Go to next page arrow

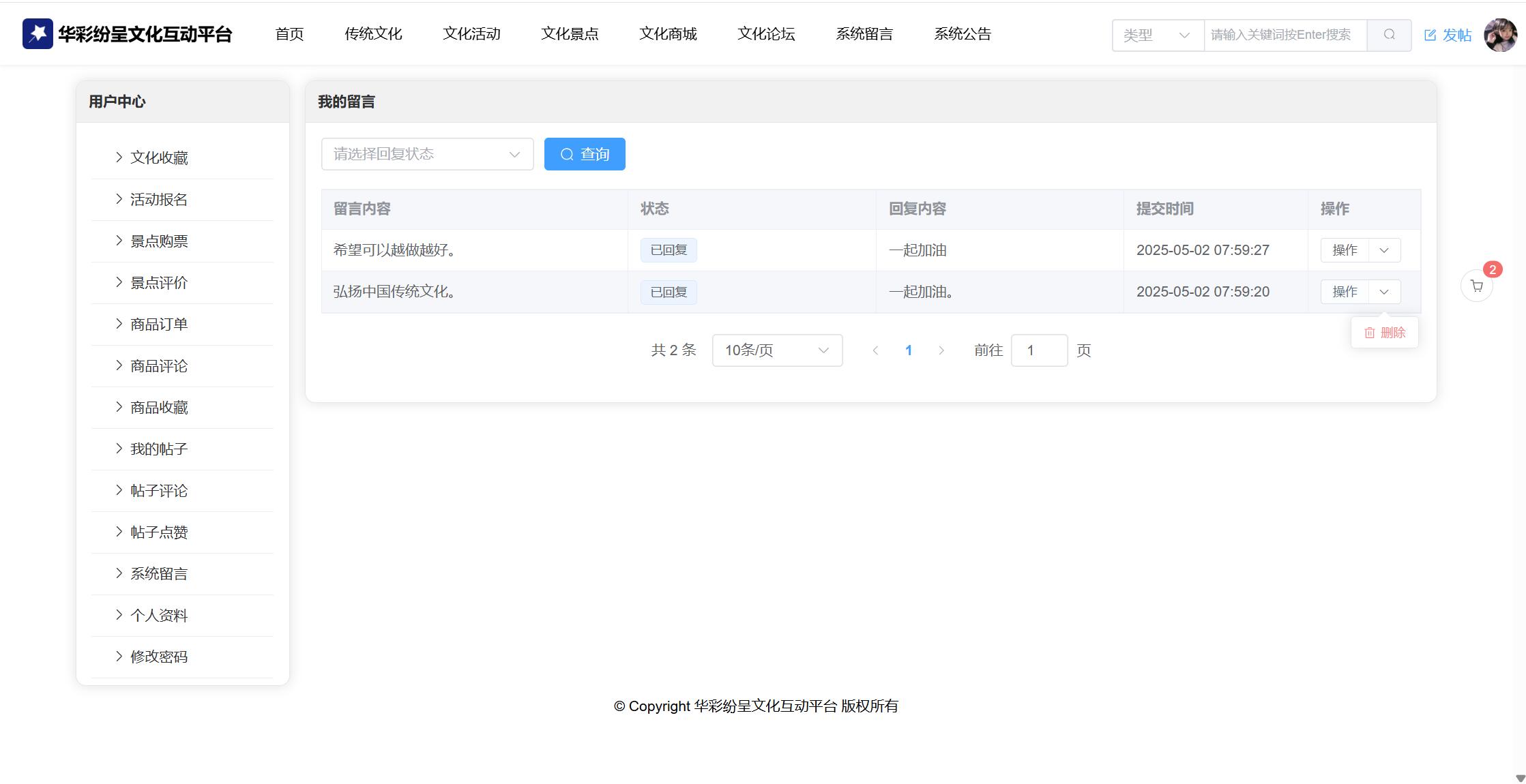(941, 350)
